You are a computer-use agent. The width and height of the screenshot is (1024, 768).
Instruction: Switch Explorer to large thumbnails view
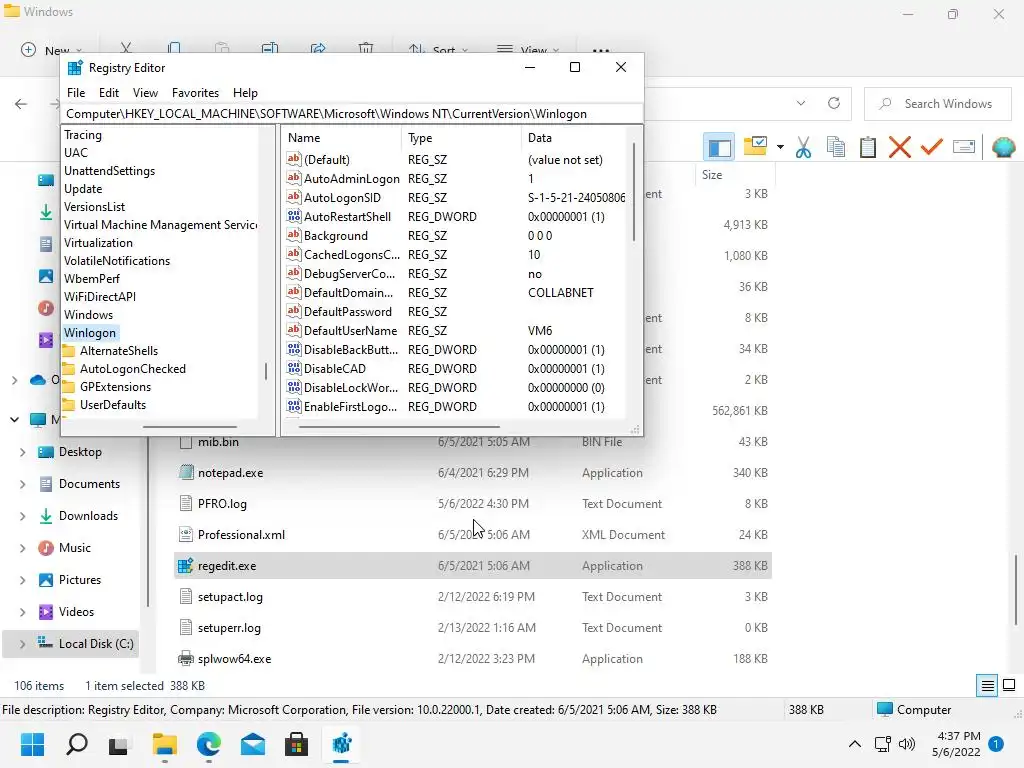click(1009, 686)
